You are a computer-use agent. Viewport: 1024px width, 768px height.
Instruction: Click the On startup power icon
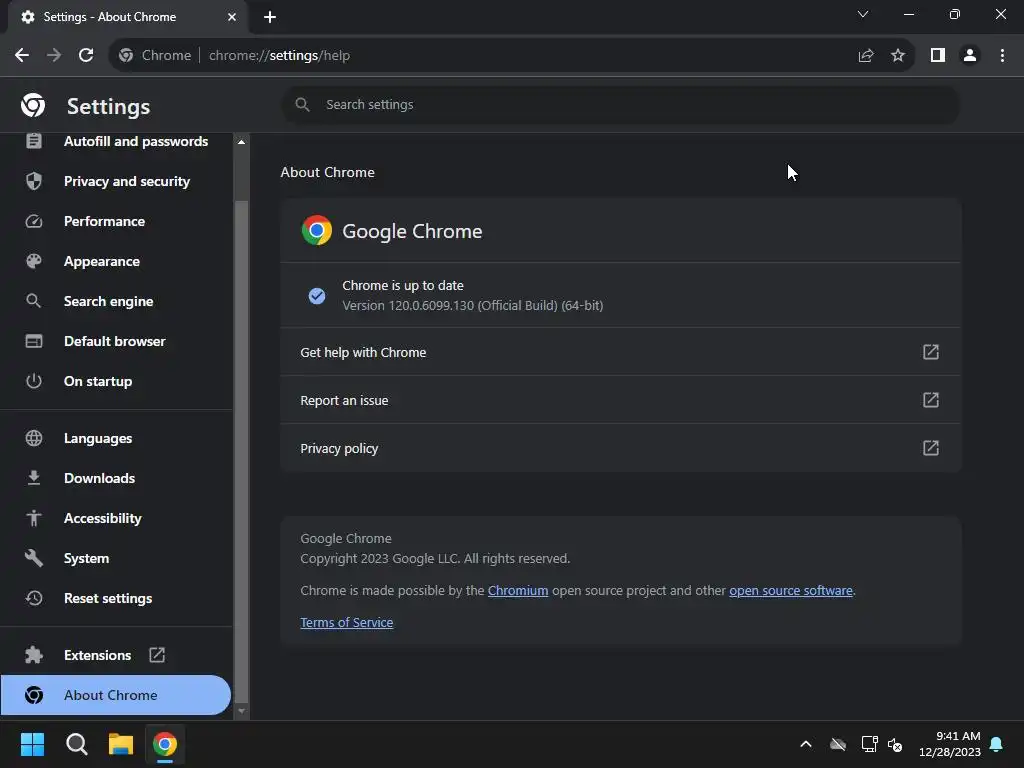tap(34, 381)
